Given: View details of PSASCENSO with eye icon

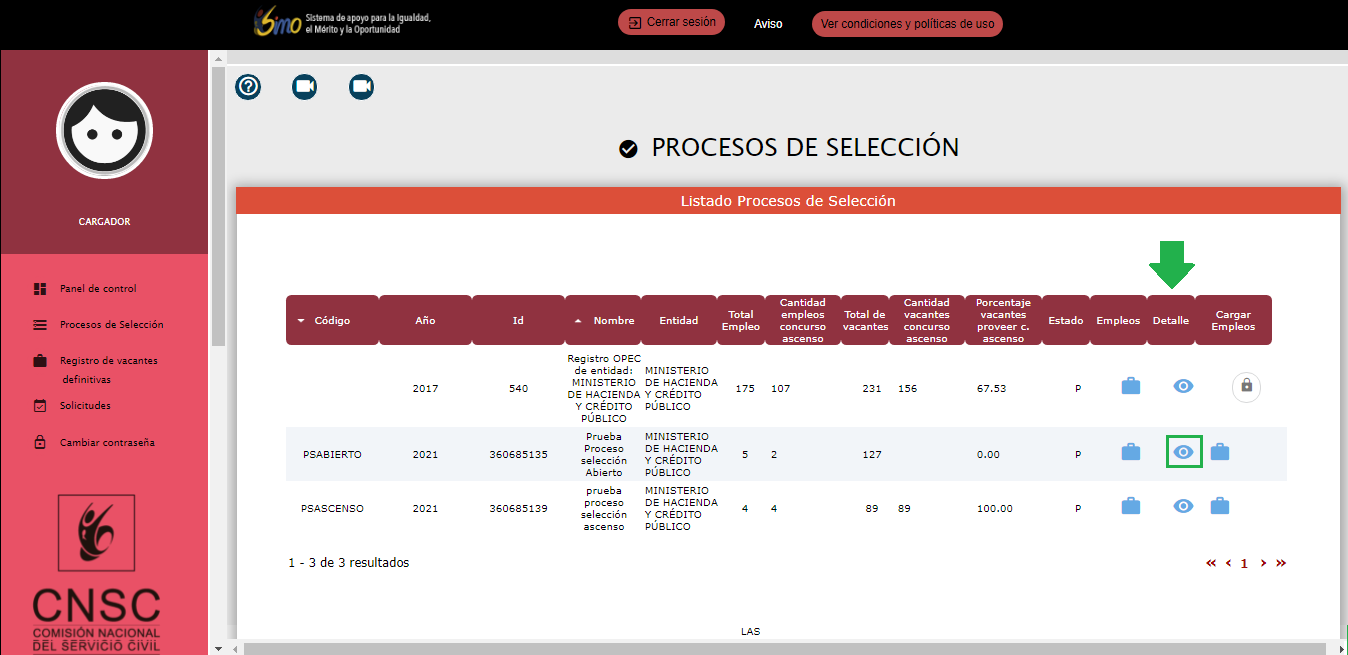Looking at the screenshot, I should pos(1183,506).
